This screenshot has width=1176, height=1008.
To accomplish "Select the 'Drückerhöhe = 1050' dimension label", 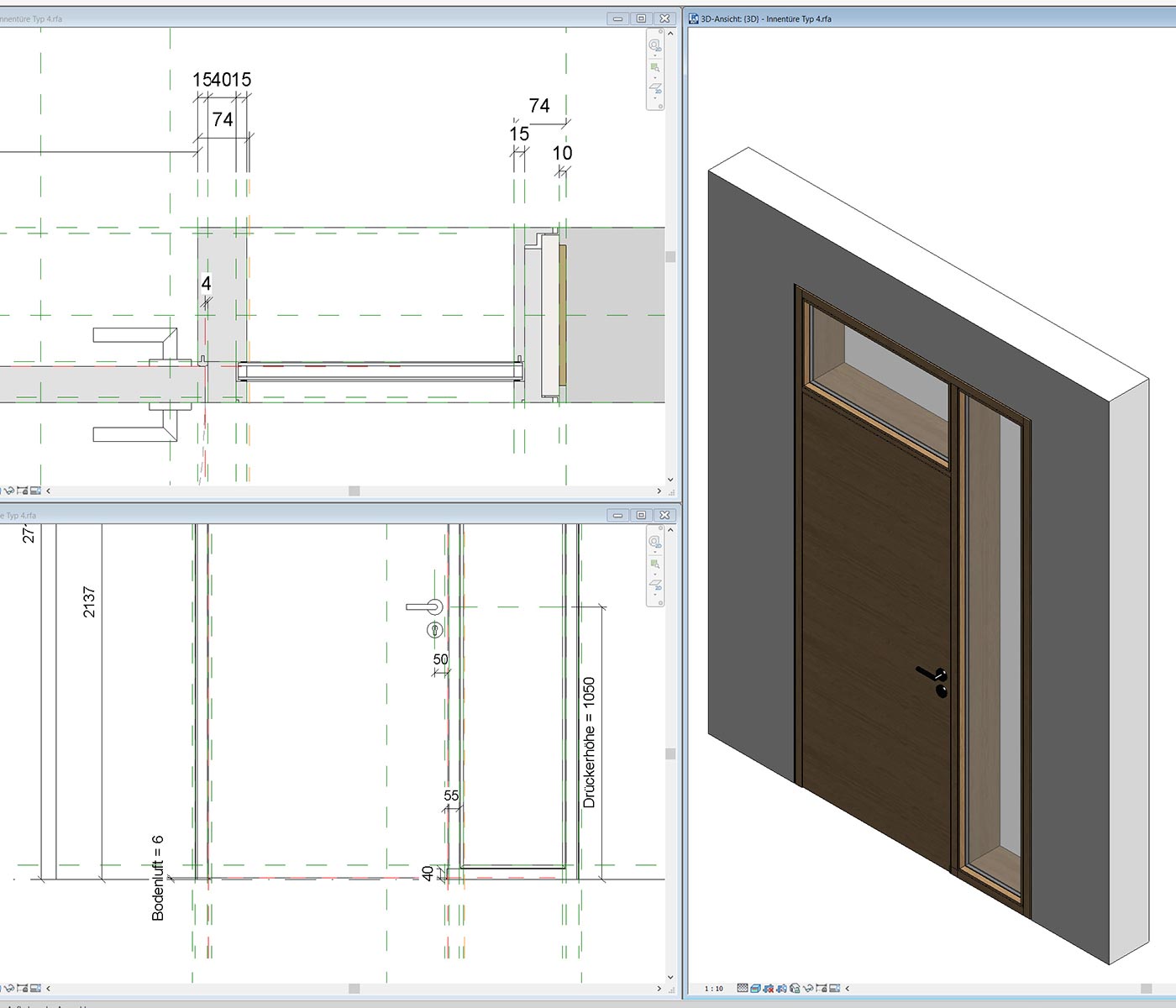I will 589,743.
